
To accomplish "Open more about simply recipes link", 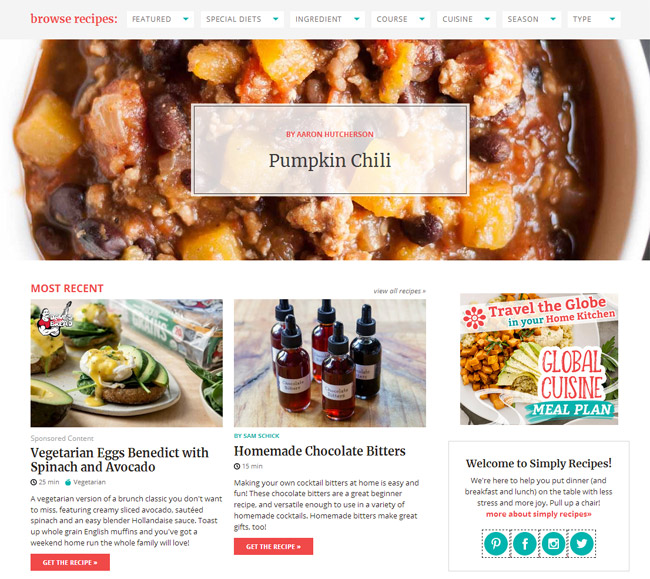I will coord(538,514).
